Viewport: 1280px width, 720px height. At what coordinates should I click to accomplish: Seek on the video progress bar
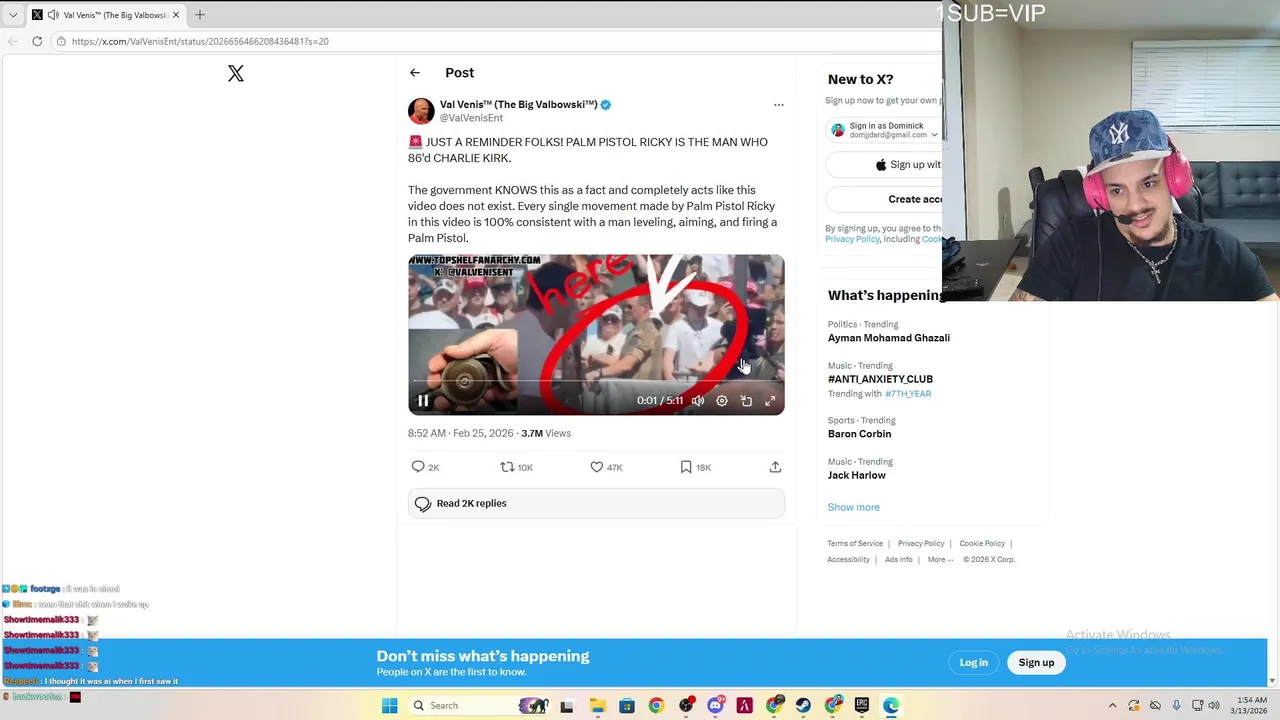(x=596, y=381)
